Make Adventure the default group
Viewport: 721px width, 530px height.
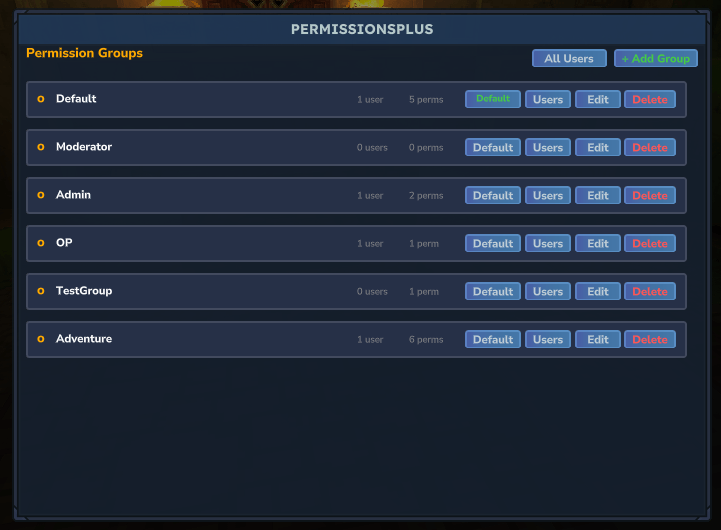click(x=493, y=340)
